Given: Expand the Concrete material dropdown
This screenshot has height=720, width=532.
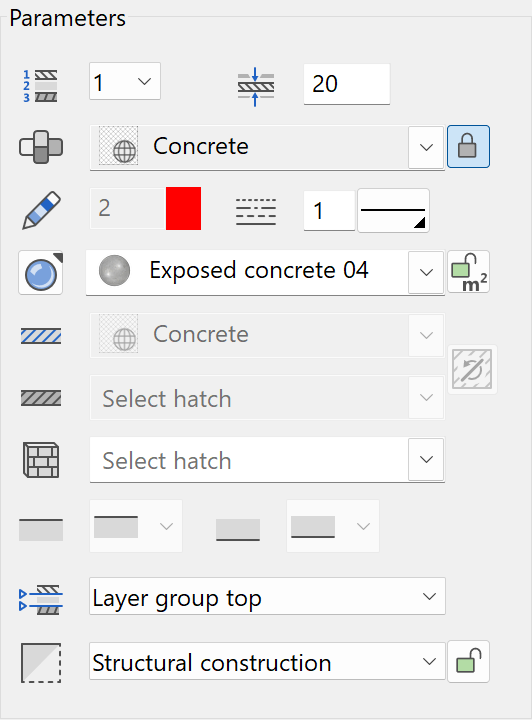Looking at the screenshot, I should pos(426,147).
